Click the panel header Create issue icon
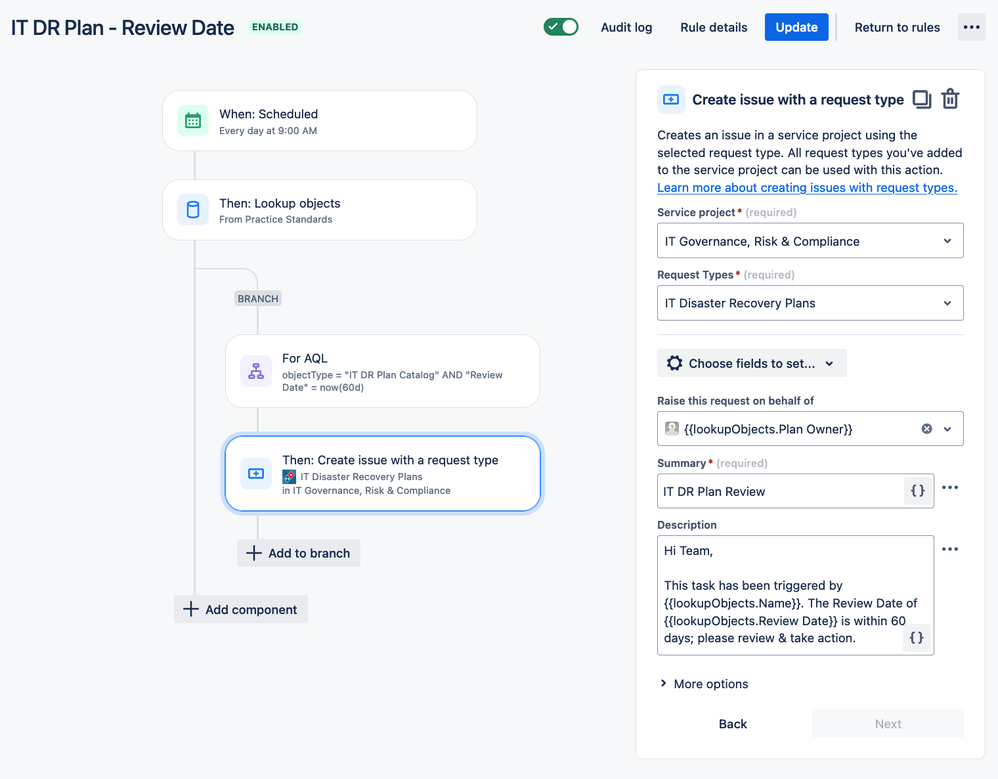Viewport: 998px width, 779px height. click(671, 99)
